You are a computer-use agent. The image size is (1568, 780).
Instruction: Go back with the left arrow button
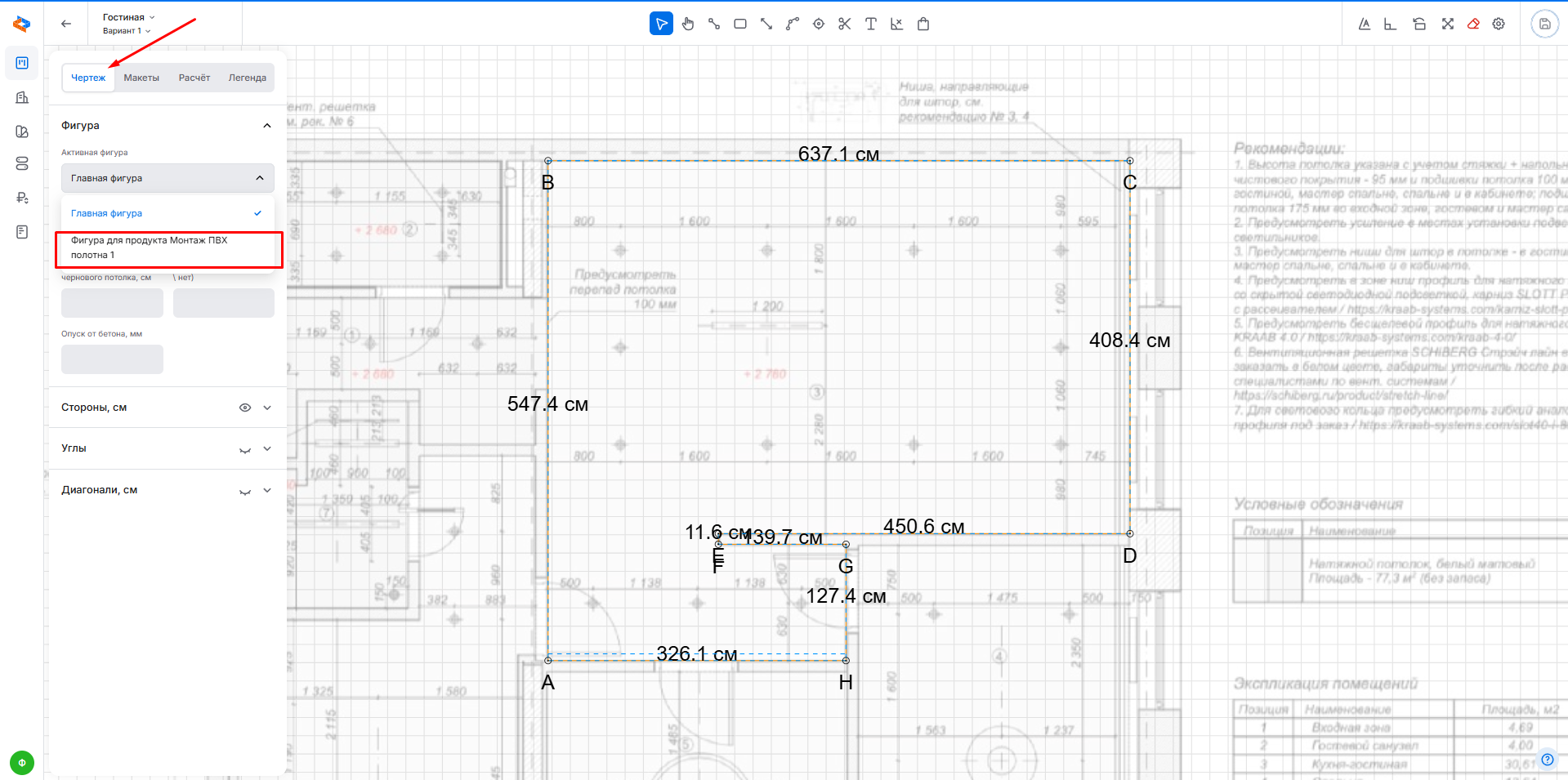(66, 24)
